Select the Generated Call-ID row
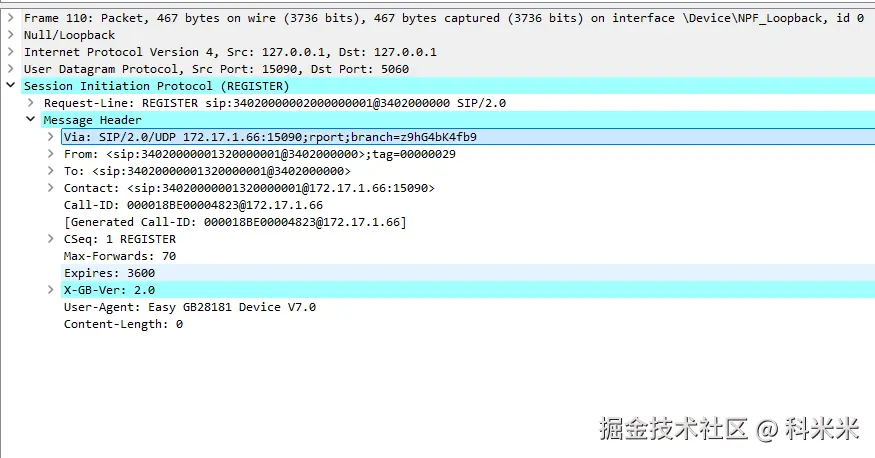The width and height of the screenshot is (875, 458). click(x=468, y=222)
